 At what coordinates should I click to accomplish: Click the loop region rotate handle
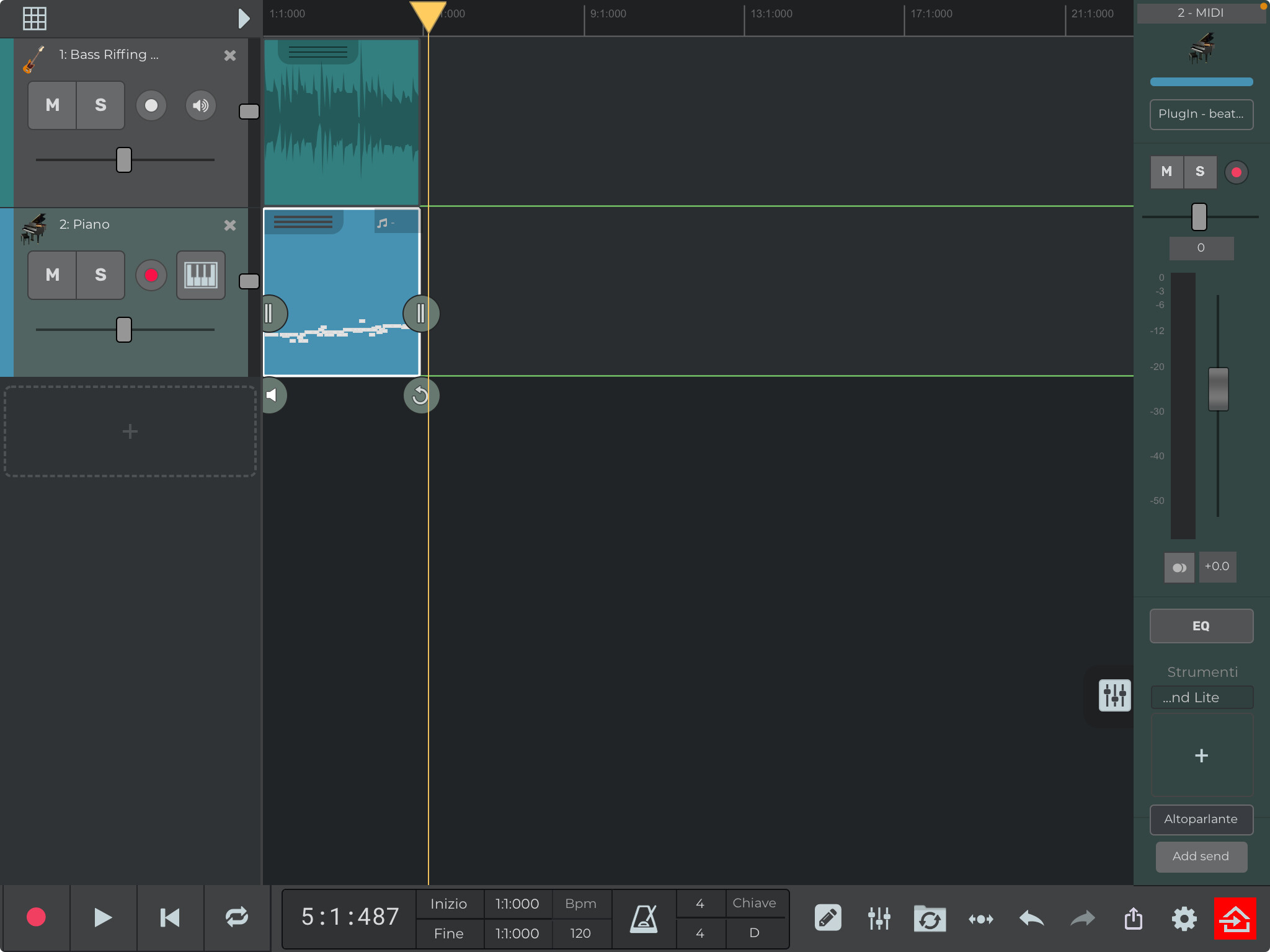tap(421, 395)
